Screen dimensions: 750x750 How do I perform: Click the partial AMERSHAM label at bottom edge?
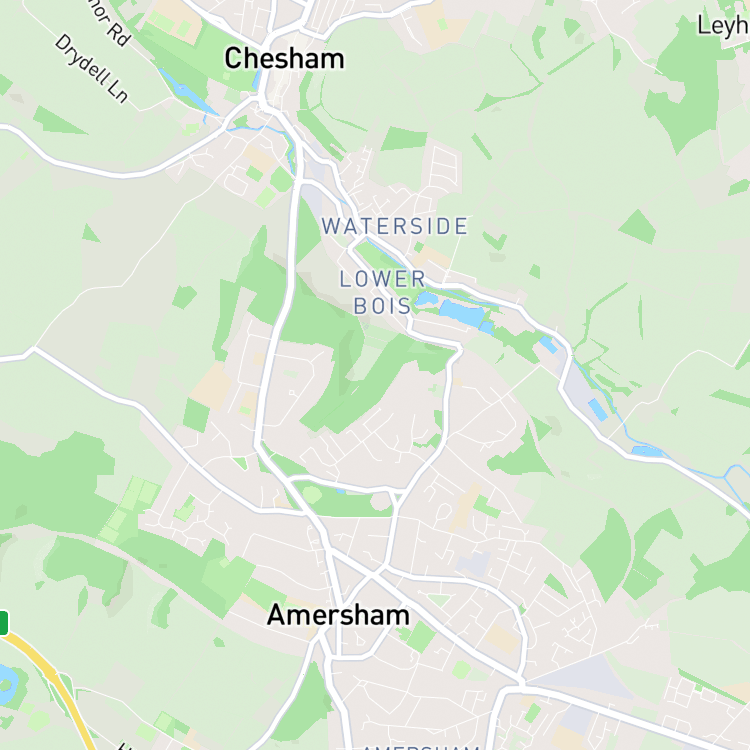point(421,747)
